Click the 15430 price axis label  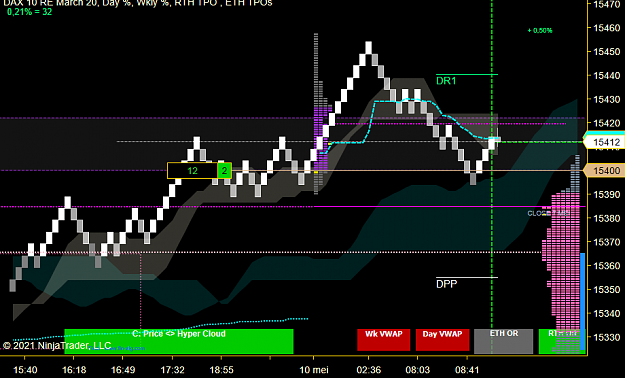click(607, 99)
